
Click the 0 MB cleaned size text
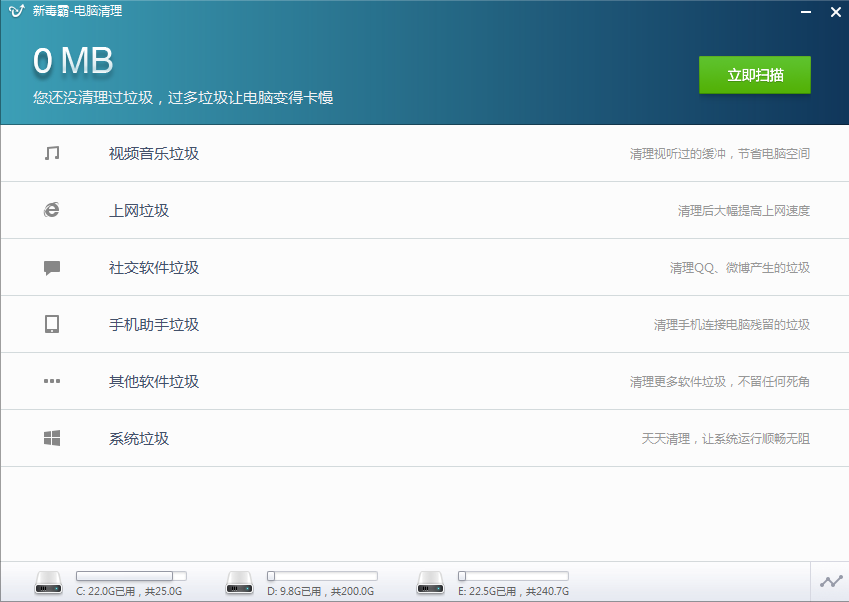73,61
